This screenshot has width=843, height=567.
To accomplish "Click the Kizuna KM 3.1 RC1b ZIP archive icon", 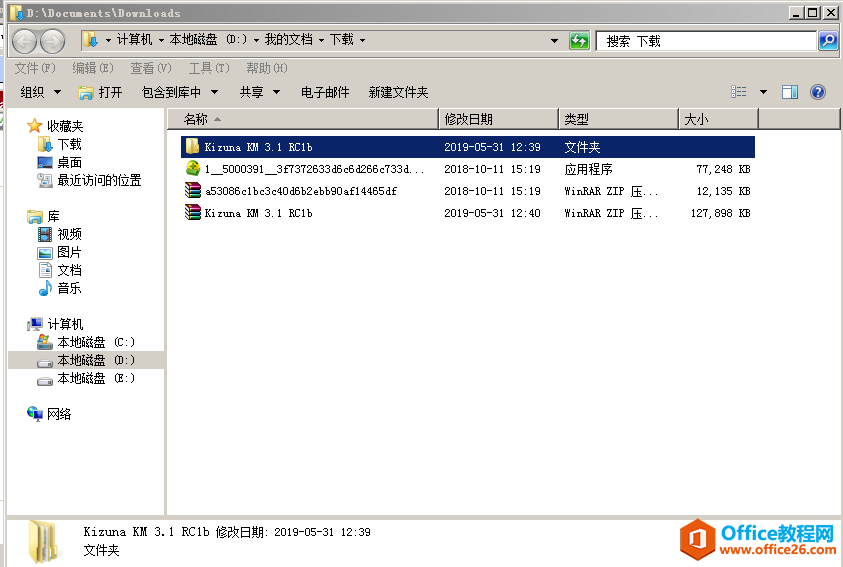I will pyautogui.click(x=192, y=213).
